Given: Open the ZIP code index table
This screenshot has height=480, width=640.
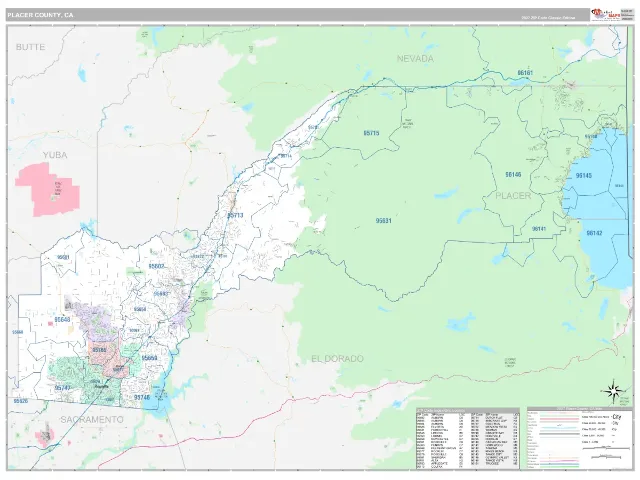Looking at the screenshot, I should 468,438.
